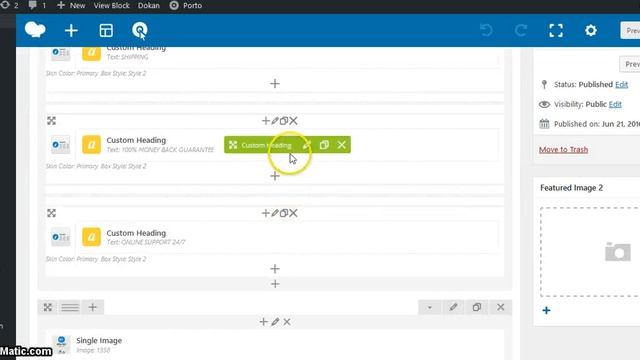Add an element to the Single Image column
The image size is (640, 360).
(263, 322)
